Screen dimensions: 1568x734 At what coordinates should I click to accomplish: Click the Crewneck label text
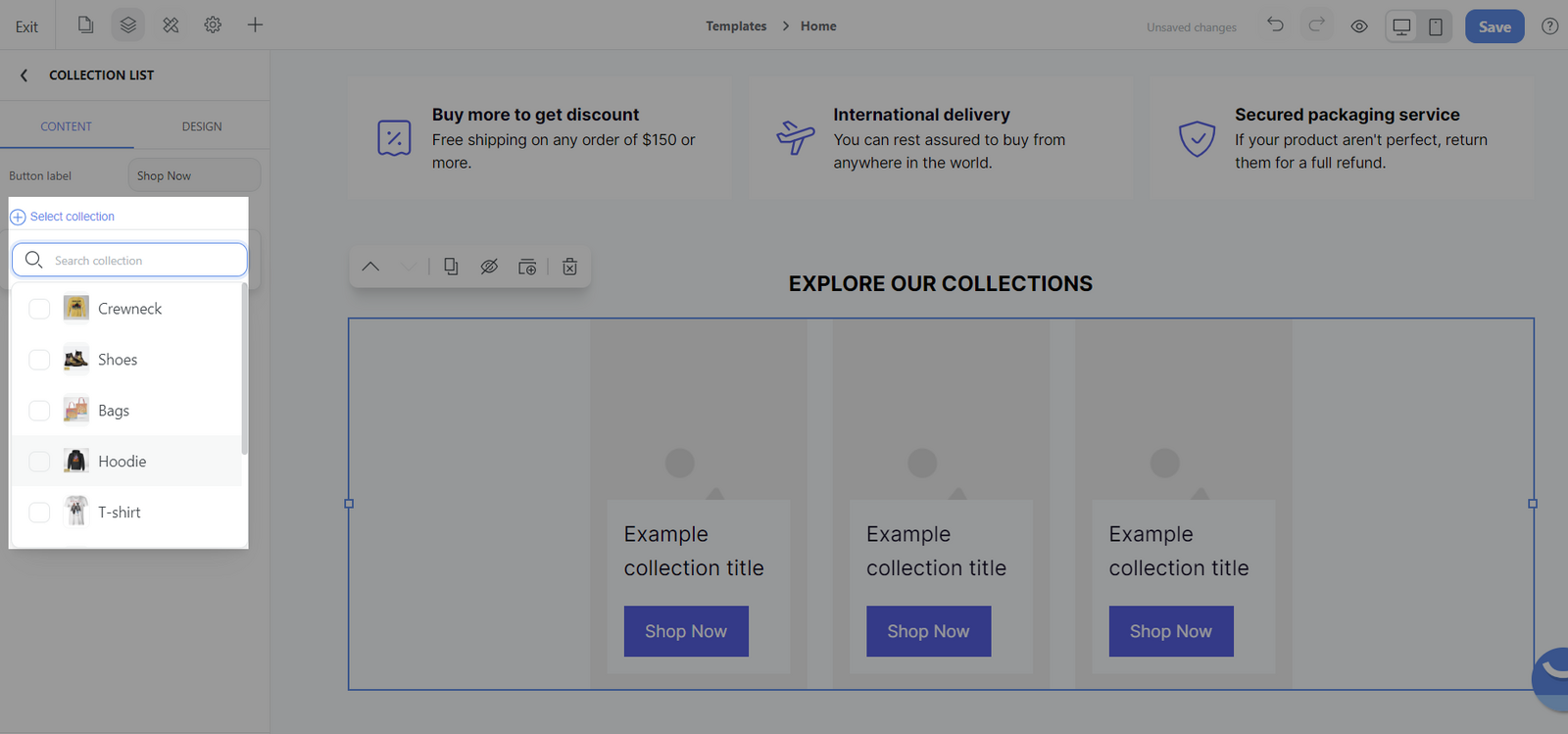coord(129,309)
